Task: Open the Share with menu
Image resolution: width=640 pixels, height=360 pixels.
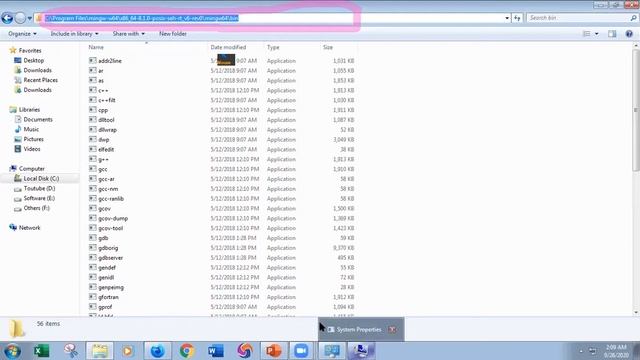Action: [129, 34]
